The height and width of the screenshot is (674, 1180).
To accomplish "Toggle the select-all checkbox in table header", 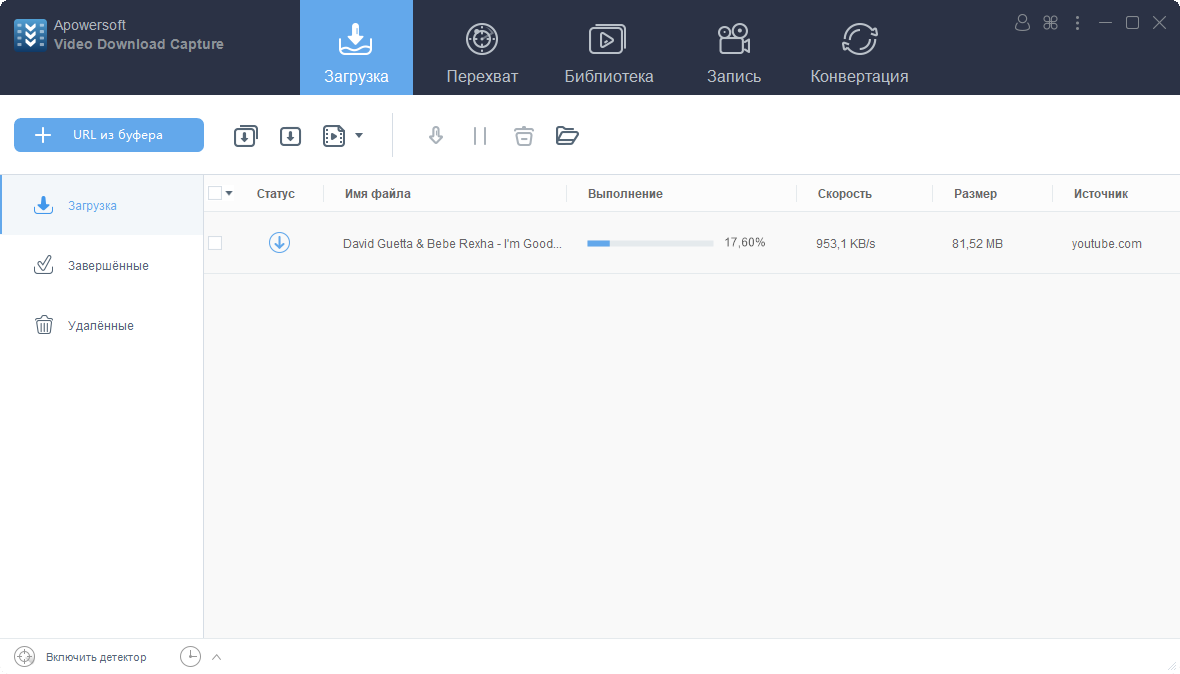I will (x=215, y=192).
